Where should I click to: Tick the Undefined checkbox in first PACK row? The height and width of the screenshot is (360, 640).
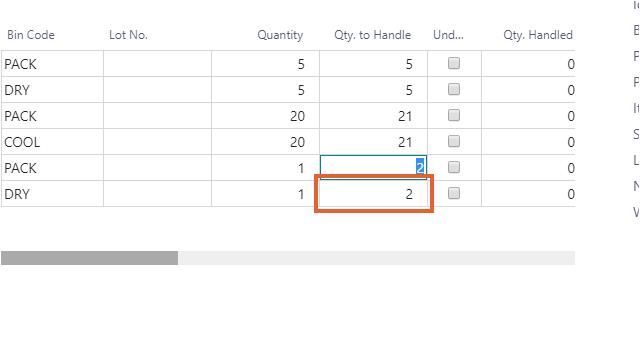coord(454,63)
